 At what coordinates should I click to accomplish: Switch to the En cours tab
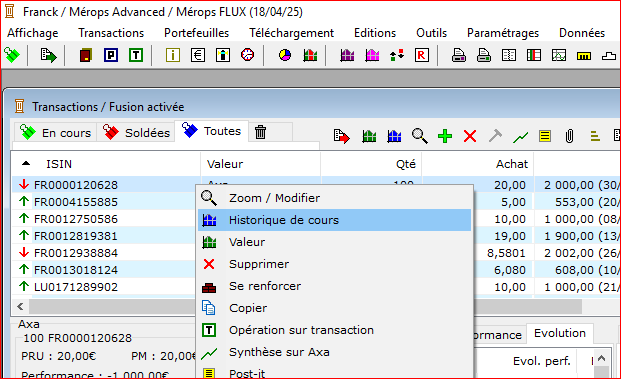[56, 132]
